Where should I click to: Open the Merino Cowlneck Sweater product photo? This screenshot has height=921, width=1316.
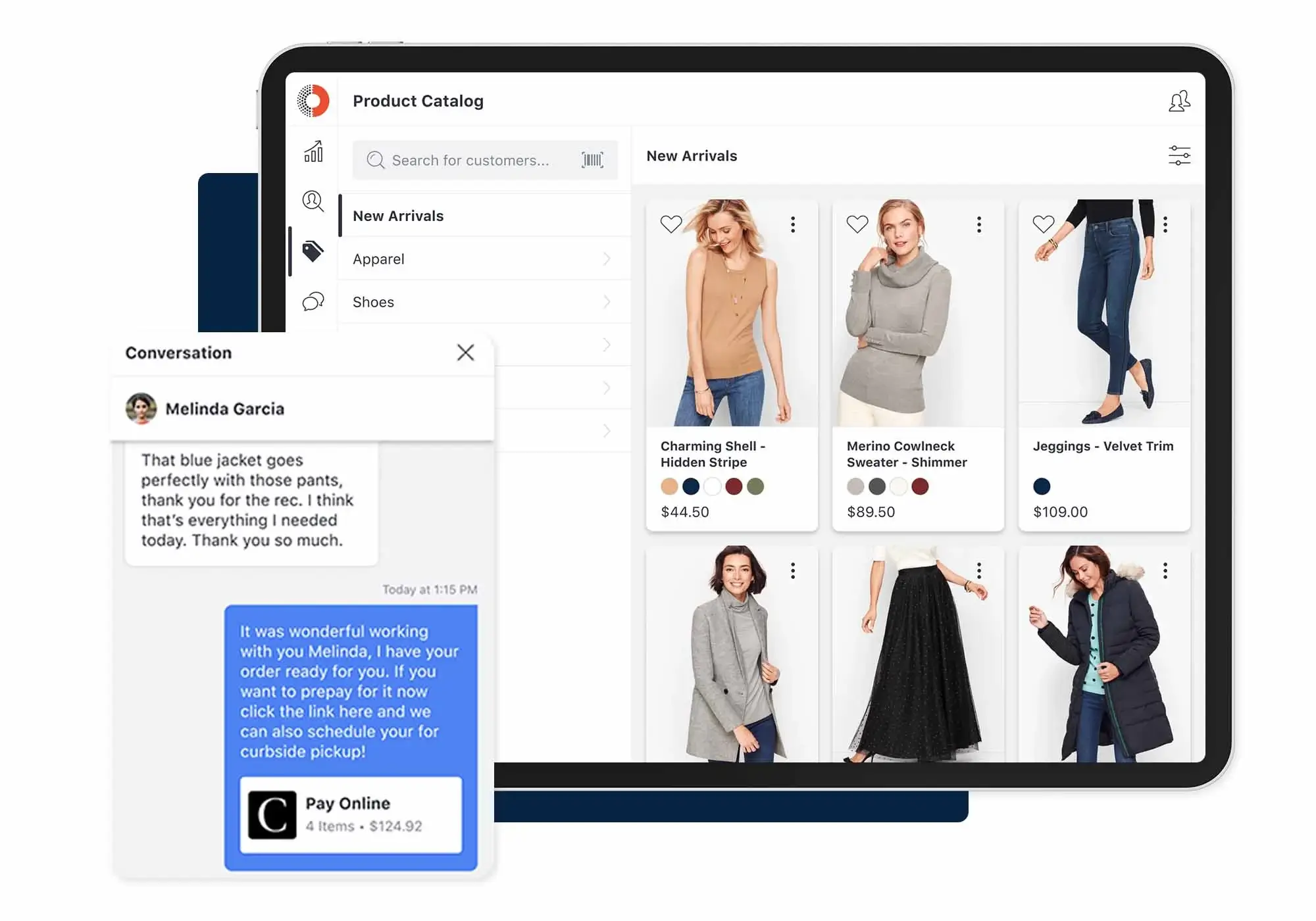(x=918, y=313)
